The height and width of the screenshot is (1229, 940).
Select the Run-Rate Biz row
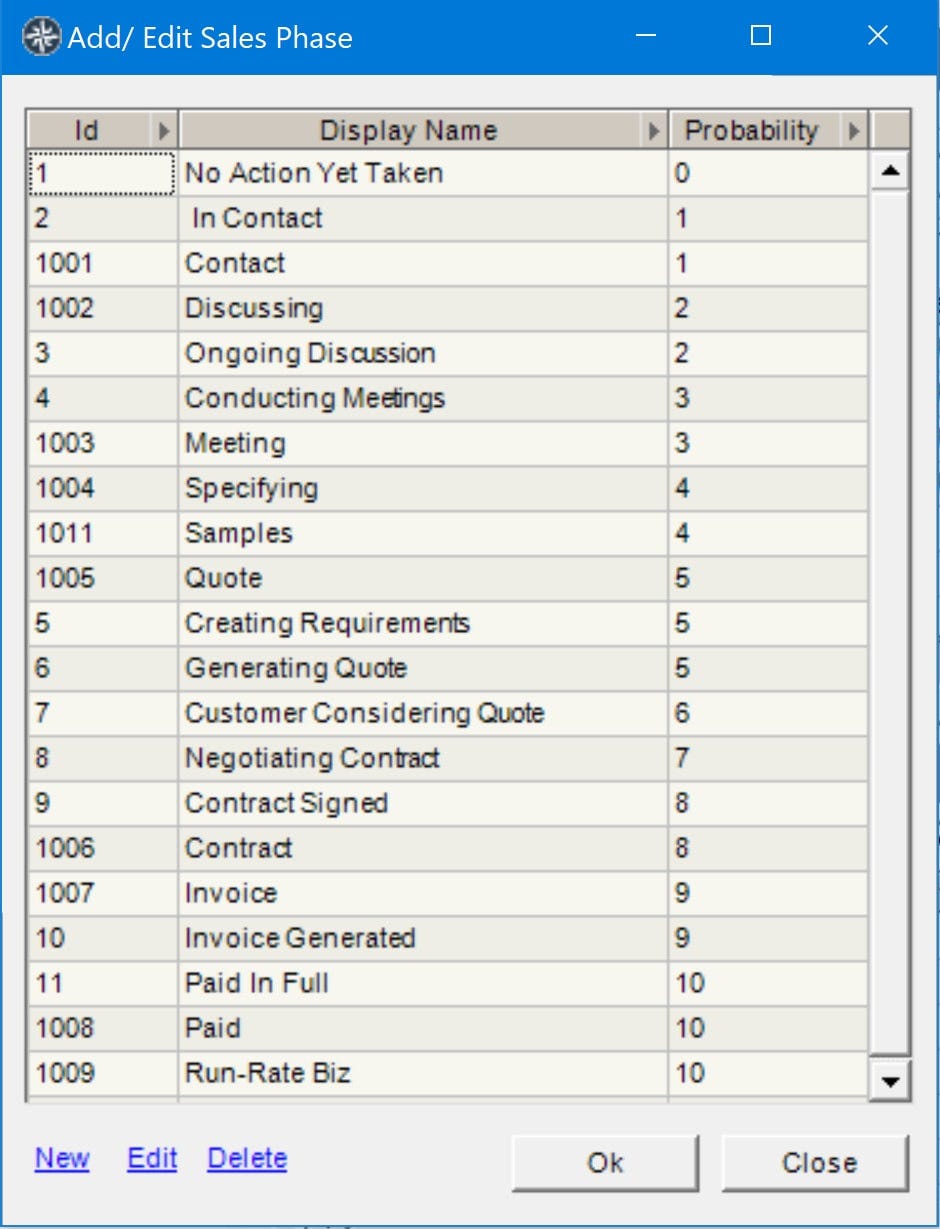point(448,1073)
